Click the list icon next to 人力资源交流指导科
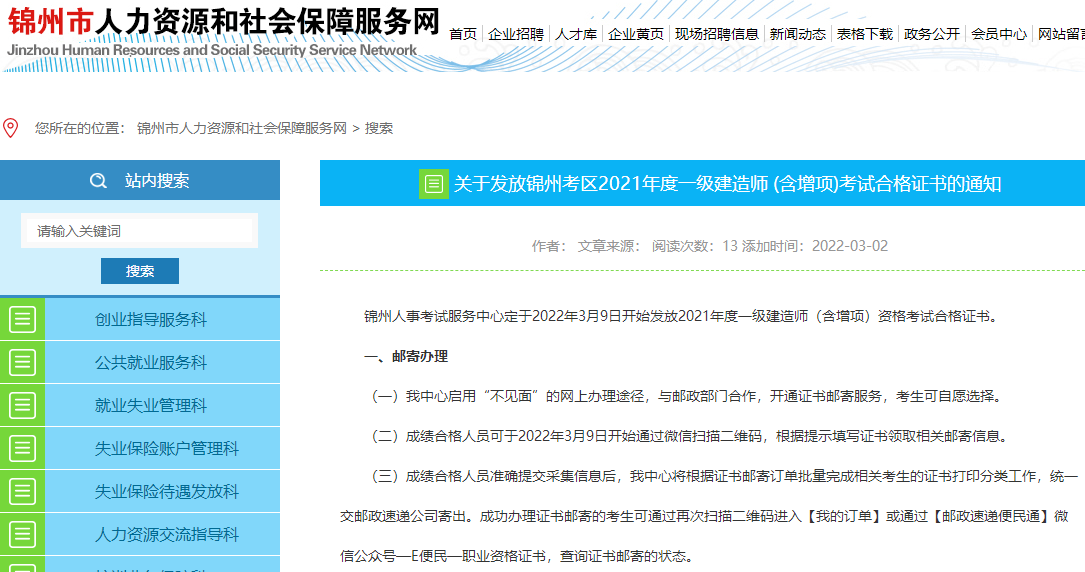1085x572 pixels. [x=22, y=534]
